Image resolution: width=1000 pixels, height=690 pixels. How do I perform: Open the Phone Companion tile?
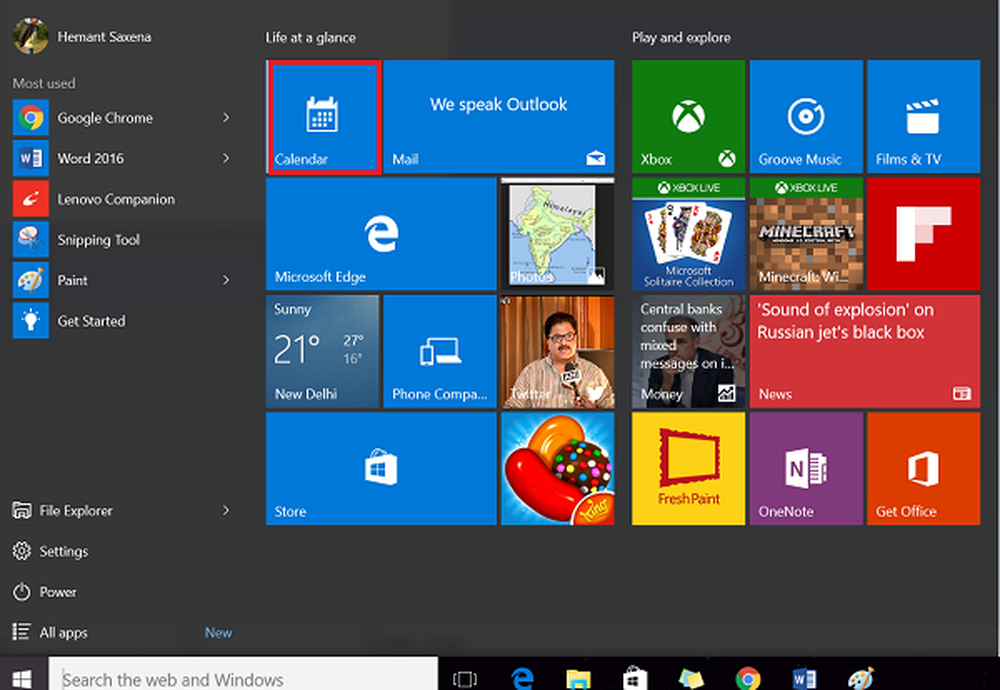click(x=439, y=351)
